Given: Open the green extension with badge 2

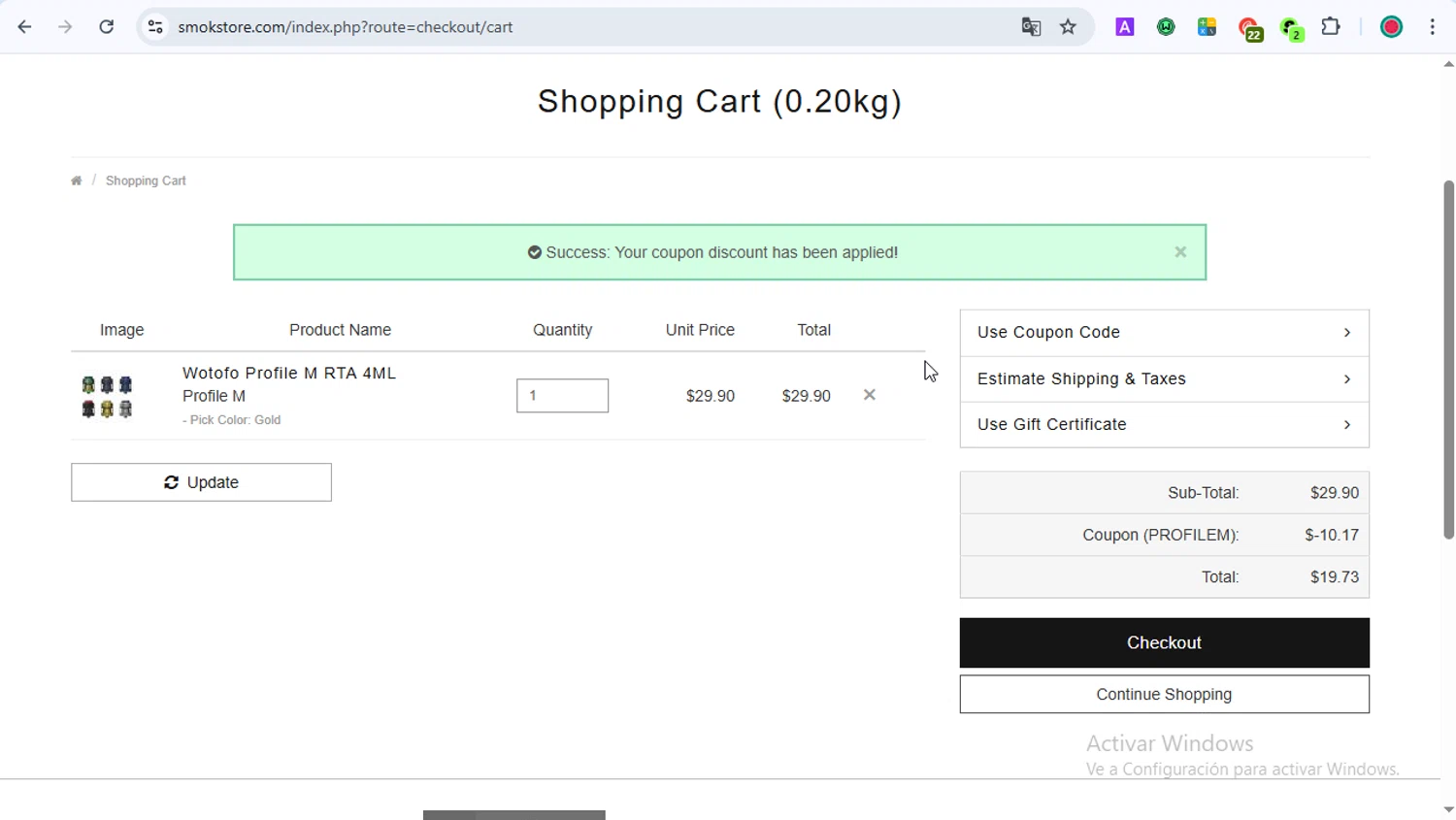Looking at the screenshot, I should [1292, 29].
